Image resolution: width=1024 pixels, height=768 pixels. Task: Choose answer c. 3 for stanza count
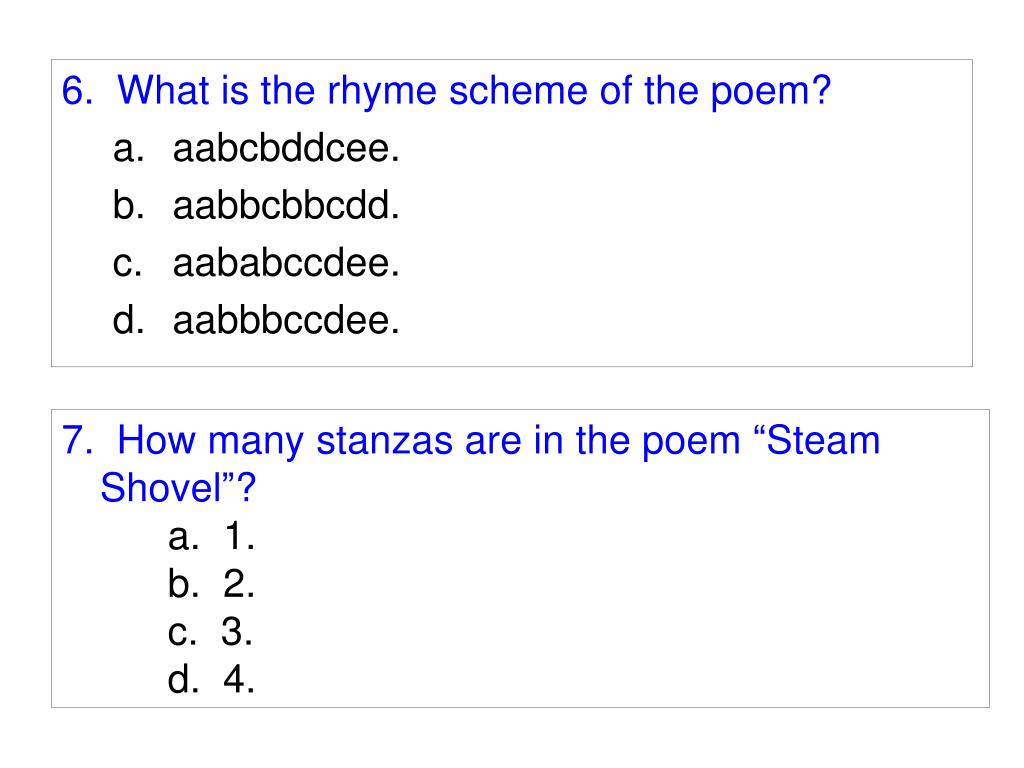click(210, 632)
